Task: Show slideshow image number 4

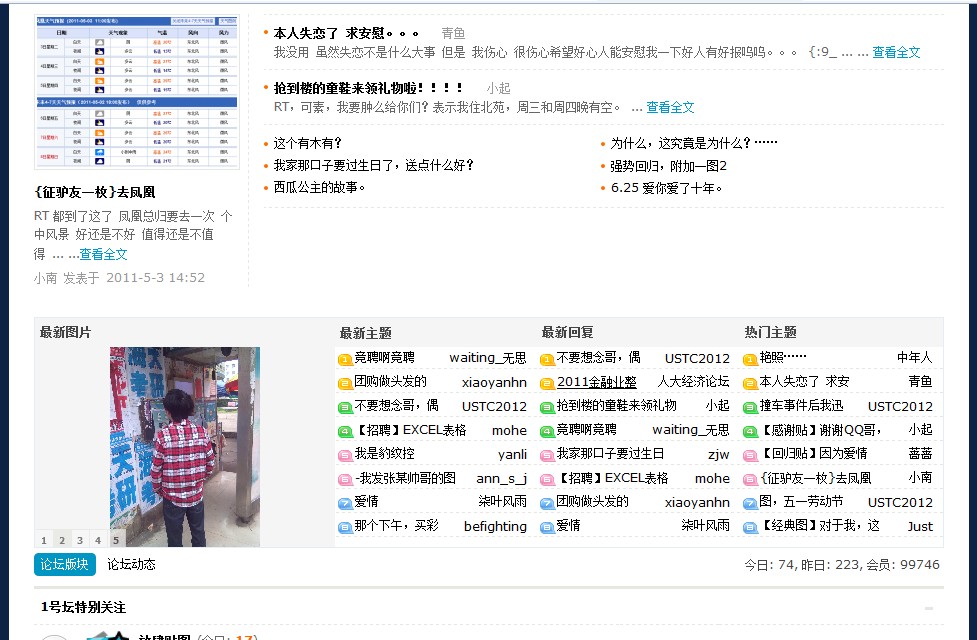Action: 98,540
